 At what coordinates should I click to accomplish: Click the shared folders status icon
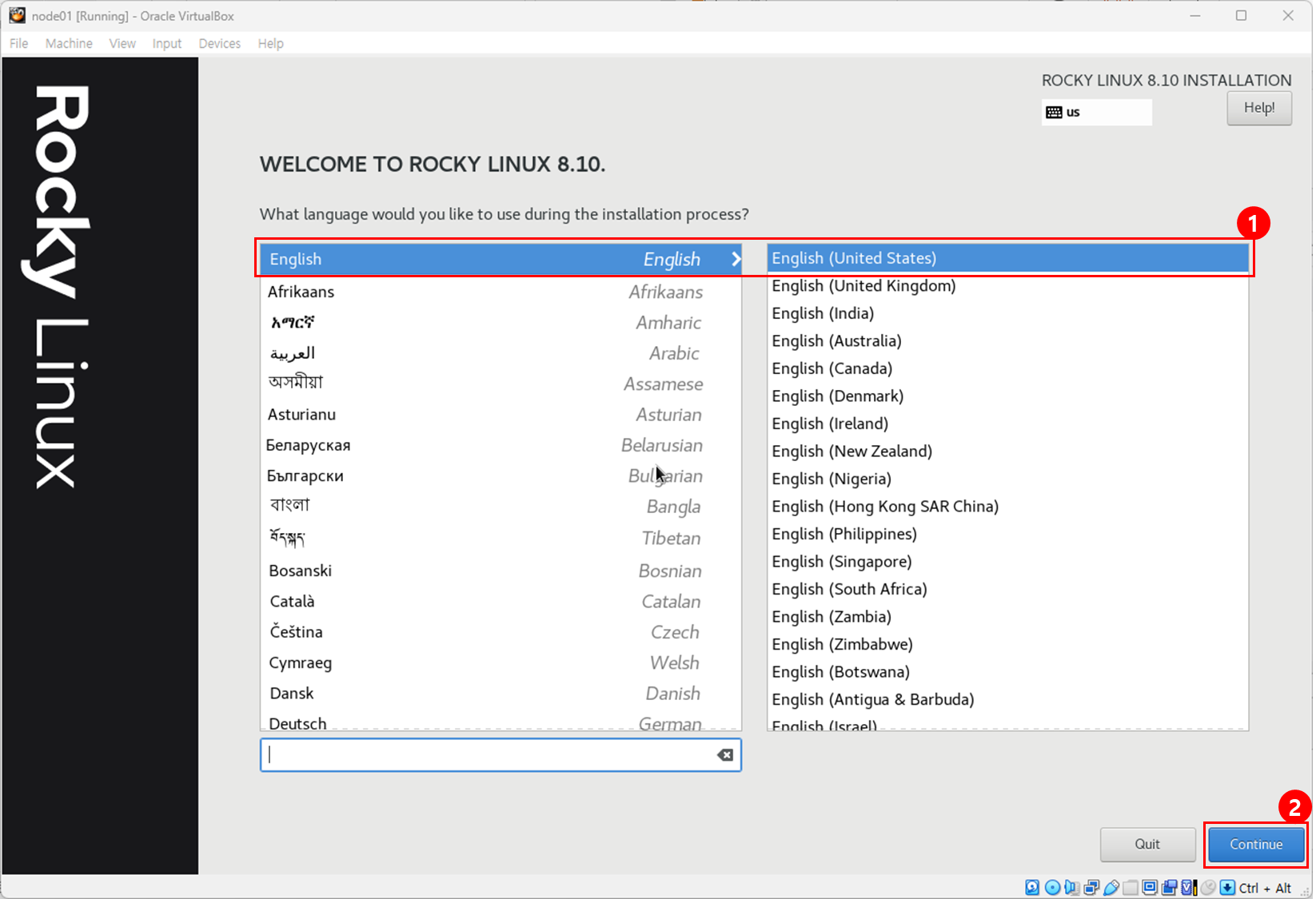pos(1131,887)
